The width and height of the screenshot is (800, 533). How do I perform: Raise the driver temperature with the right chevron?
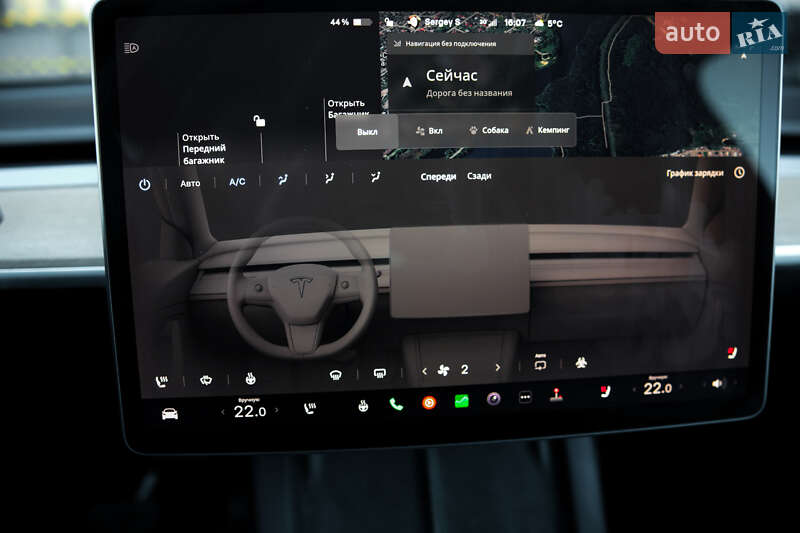(277, 410)
